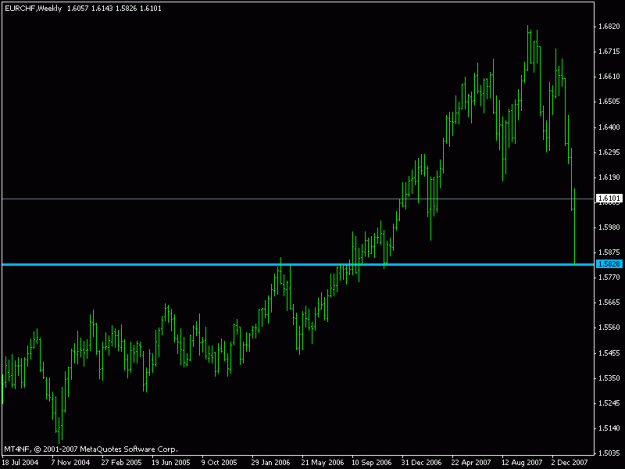Image resolution: width=625 pixels, height=469 pixels.
Task: Click the 1.6610 price scale value
Action: coord(609,77)
